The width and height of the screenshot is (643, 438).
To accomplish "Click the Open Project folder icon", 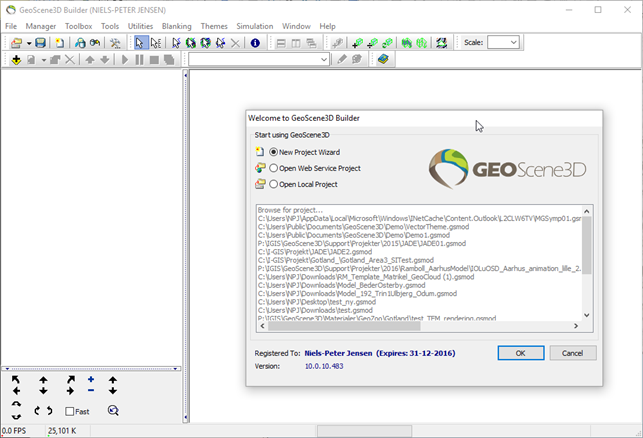I will (16, 43).
